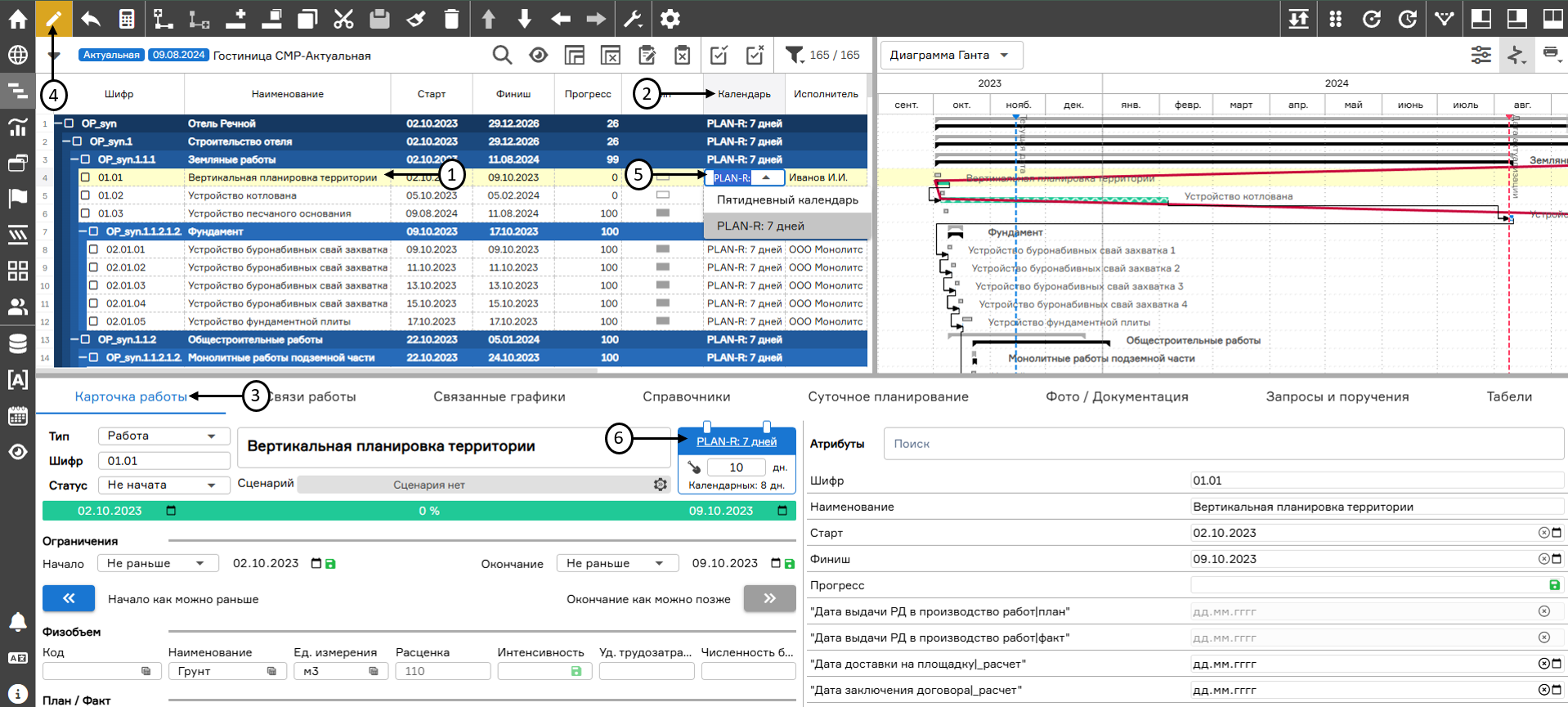Open the database icon in left sidebar
The height and width of the screenshot is (707, 1568).
click(17, 343)
